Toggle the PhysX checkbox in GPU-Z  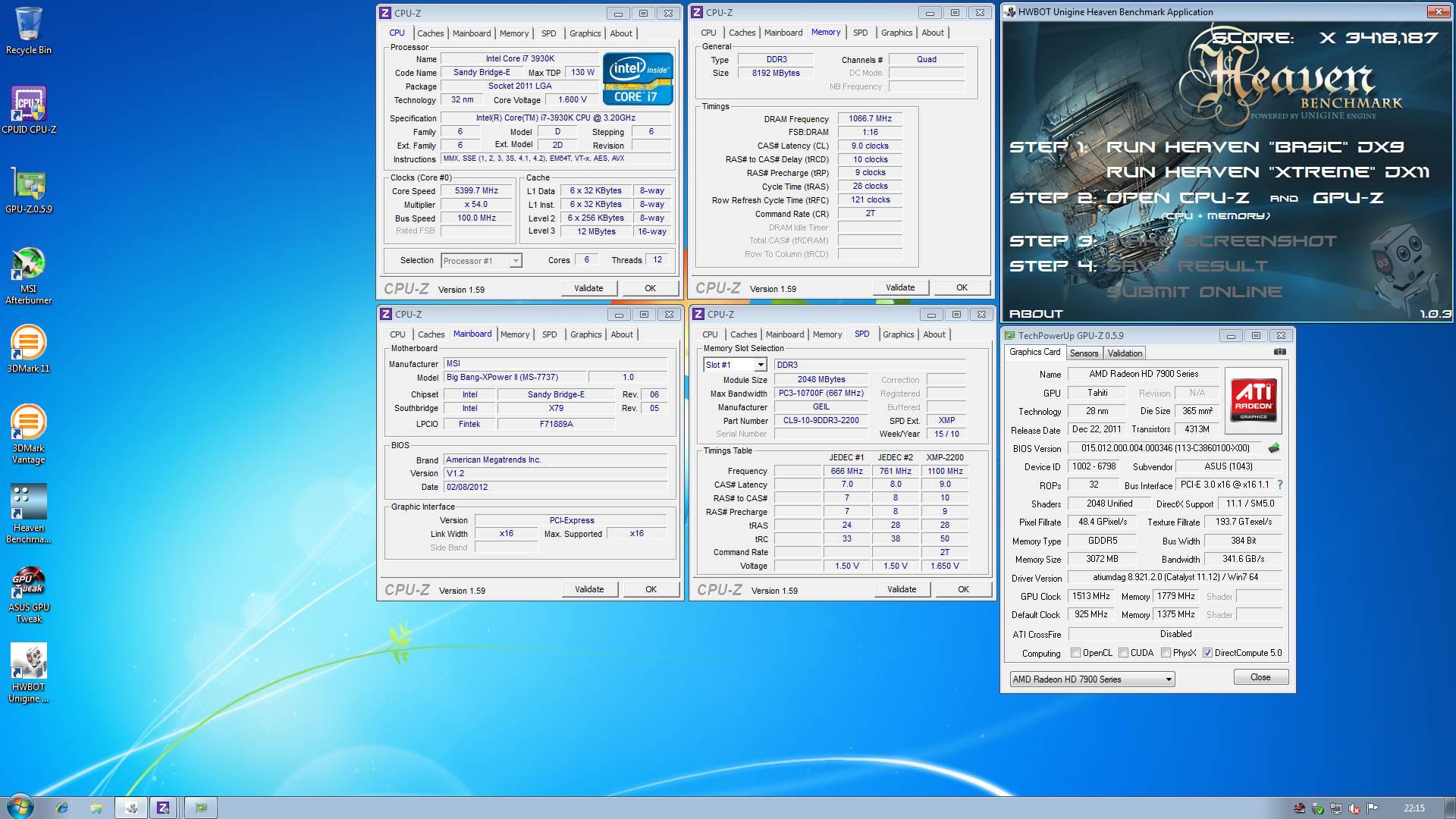[x=1166, y=652]
